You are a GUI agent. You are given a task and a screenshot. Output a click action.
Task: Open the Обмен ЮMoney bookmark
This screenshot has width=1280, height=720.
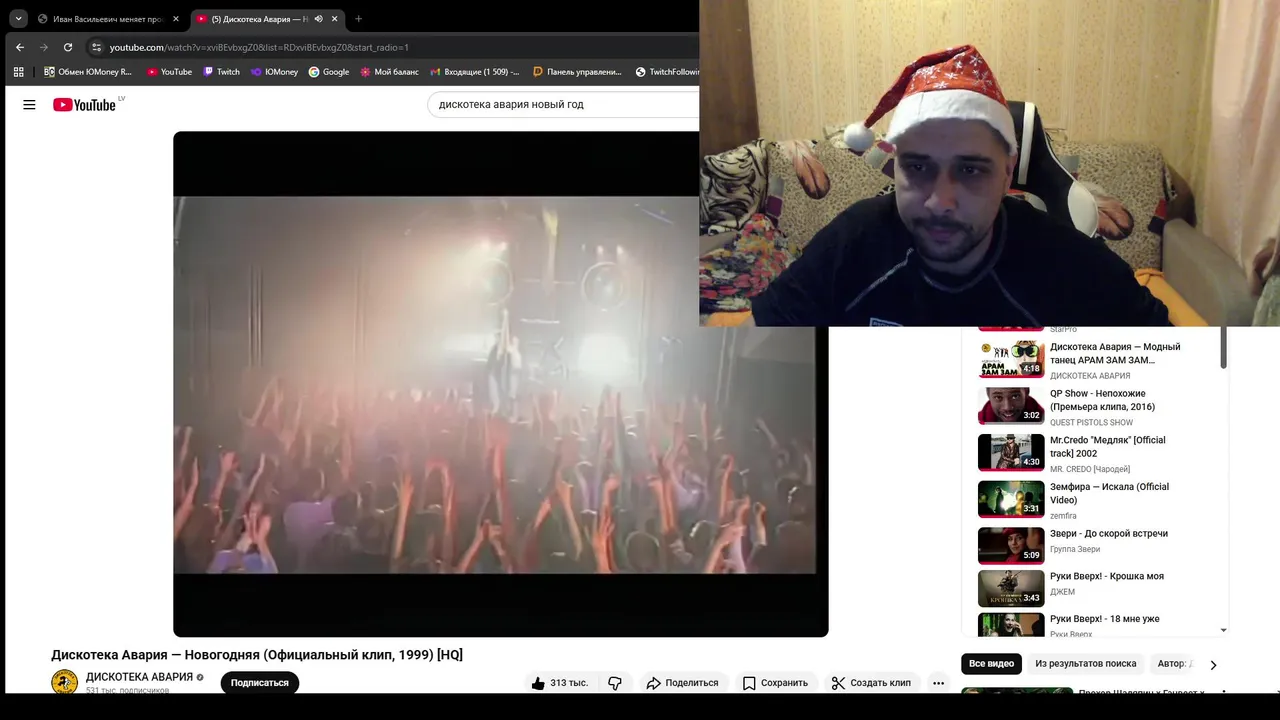88,72
